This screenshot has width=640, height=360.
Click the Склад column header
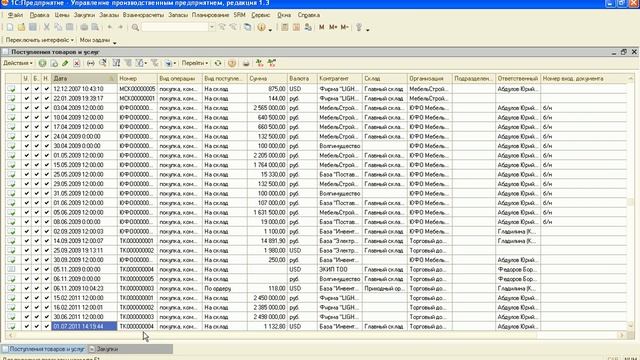(x=385, y=78)
